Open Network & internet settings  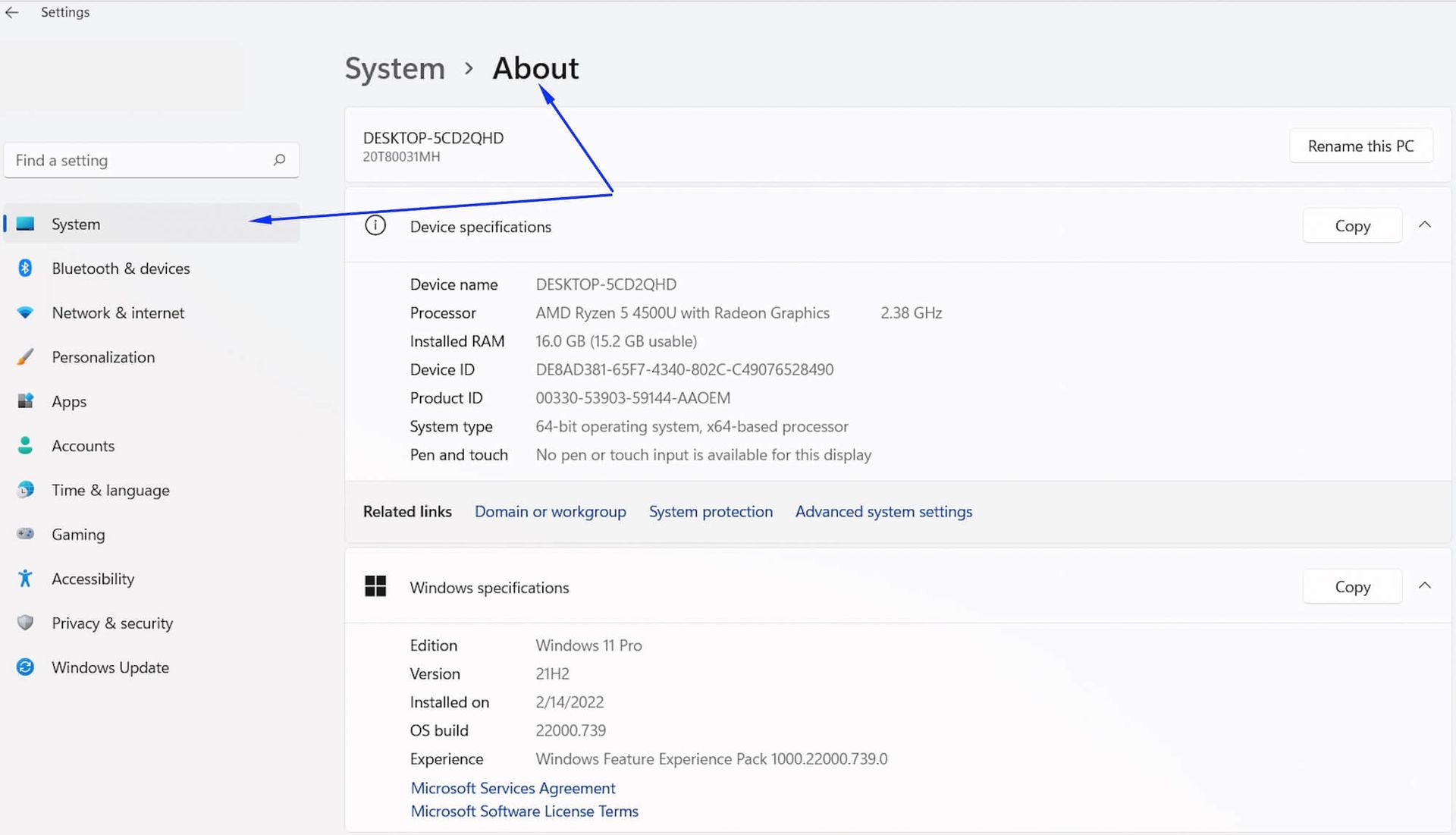tap(152, 312)
